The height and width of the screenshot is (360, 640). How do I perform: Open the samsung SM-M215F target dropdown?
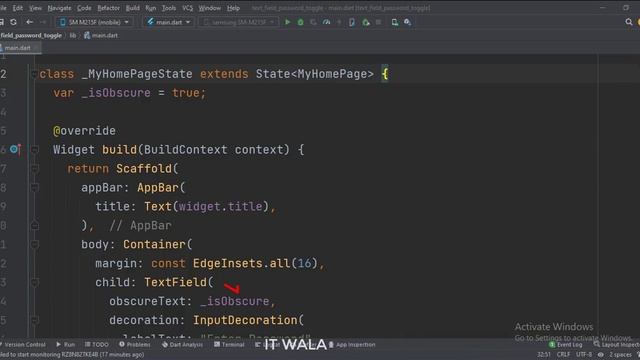coord(238,22)
